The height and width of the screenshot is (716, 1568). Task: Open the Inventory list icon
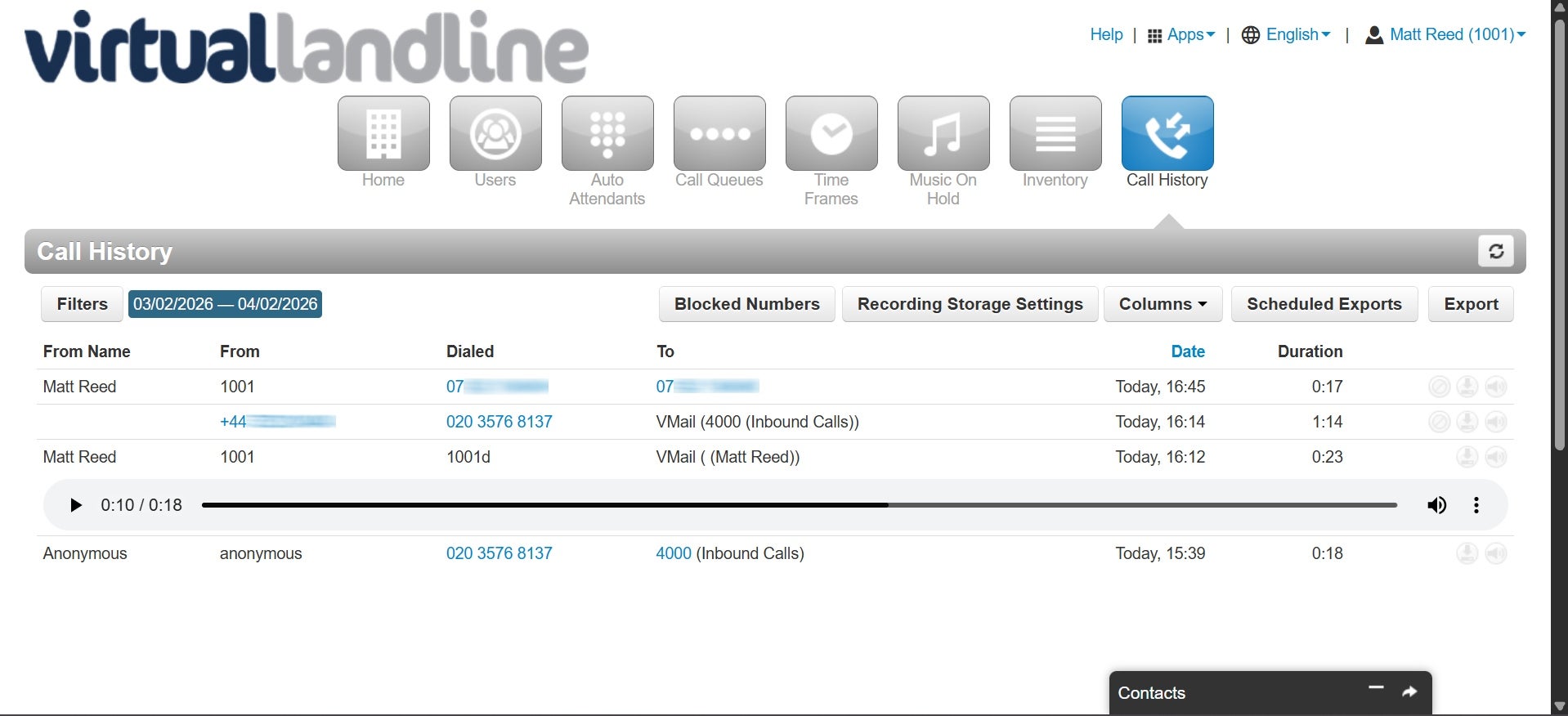point(1055,133)
